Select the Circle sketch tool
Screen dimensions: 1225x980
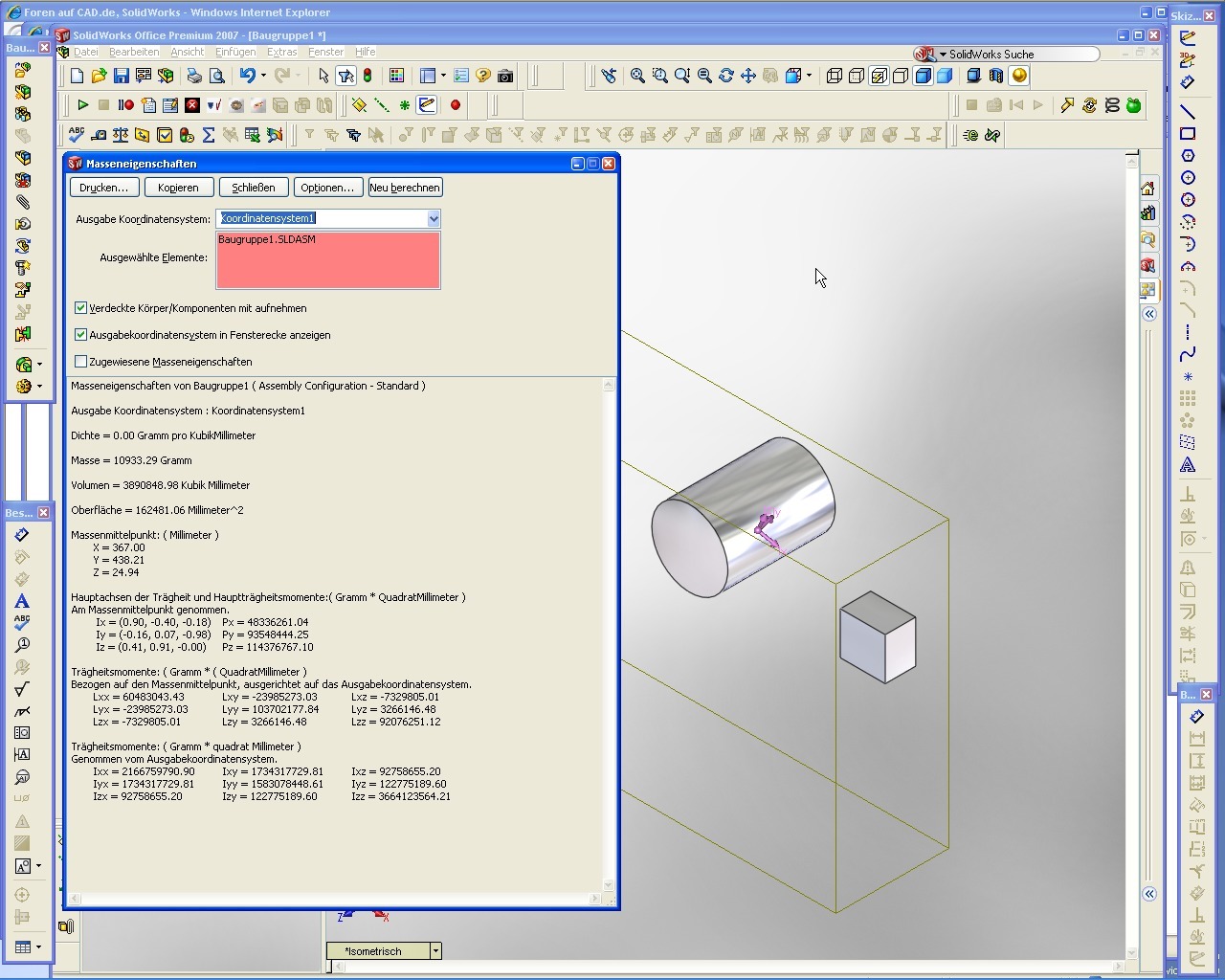click(1188, 178)
